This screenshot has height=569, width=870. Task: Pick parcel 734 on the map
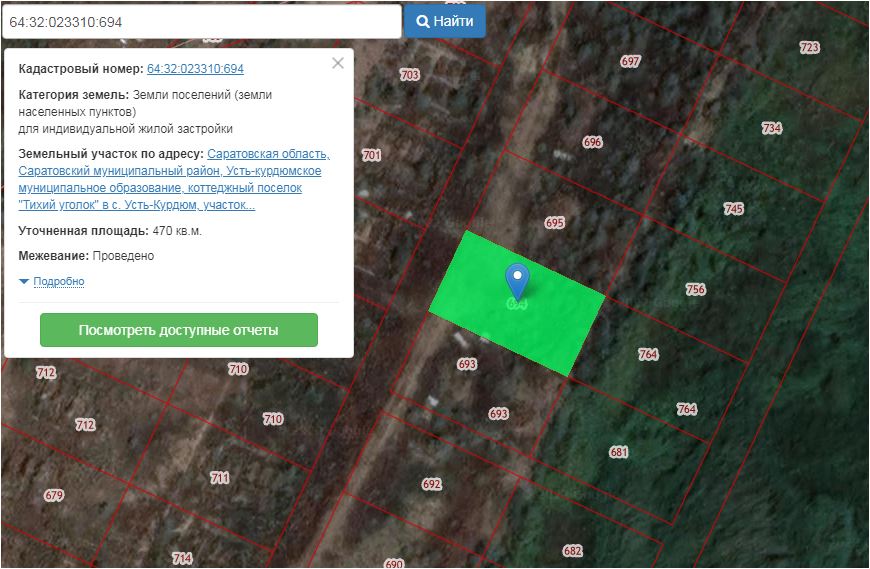(x=771, y=128)
